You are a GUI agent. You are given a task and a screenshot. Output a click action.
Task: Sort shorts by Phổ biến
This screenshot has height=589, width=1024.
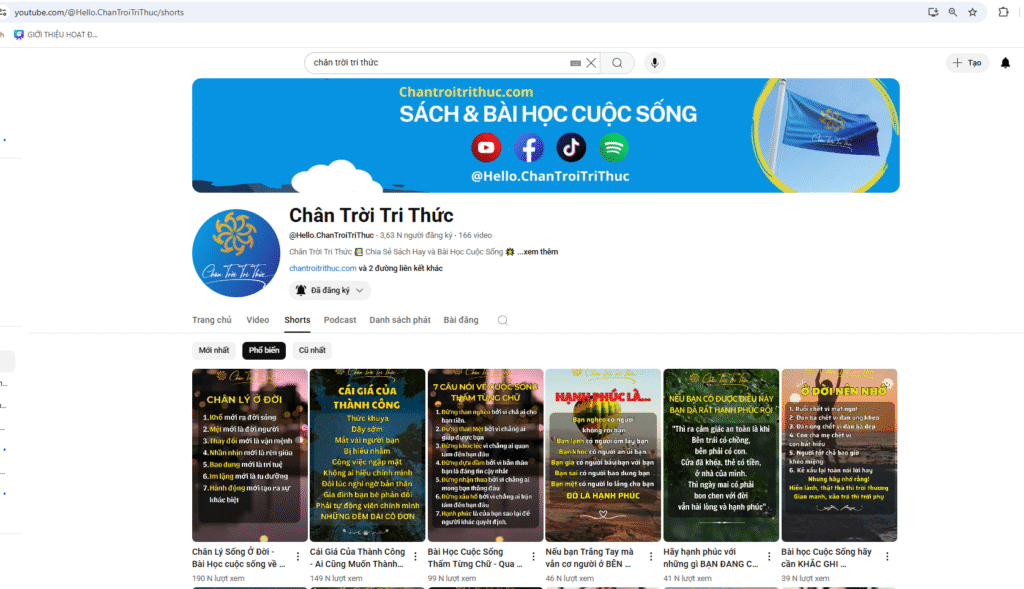[x=264, y=350]
